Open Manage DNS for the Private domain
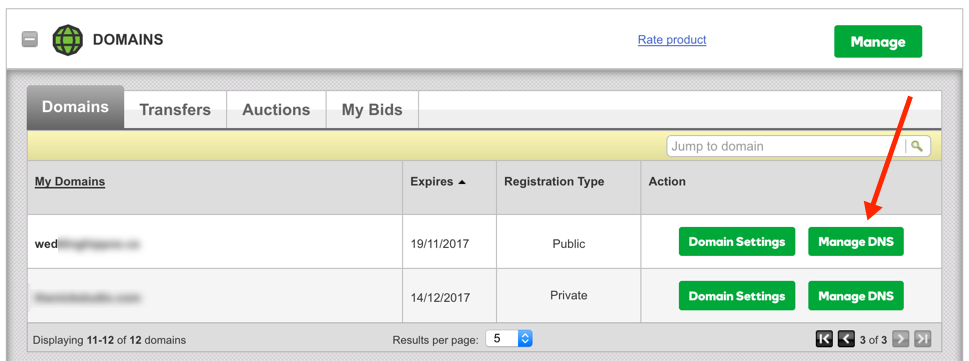Viewport: 969px width, 361px height. 856,295
